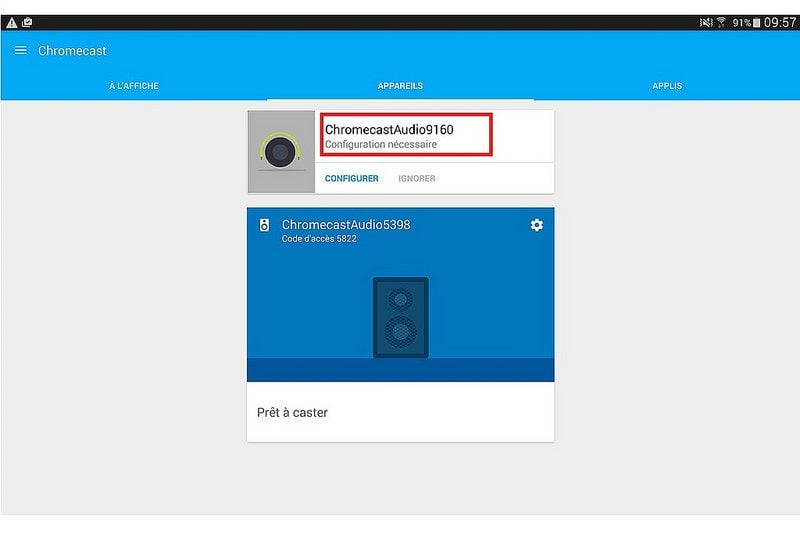Tap the Wi-Fi signal icon in status bar
Screen dimensions: 800x534
click(722, 22)
